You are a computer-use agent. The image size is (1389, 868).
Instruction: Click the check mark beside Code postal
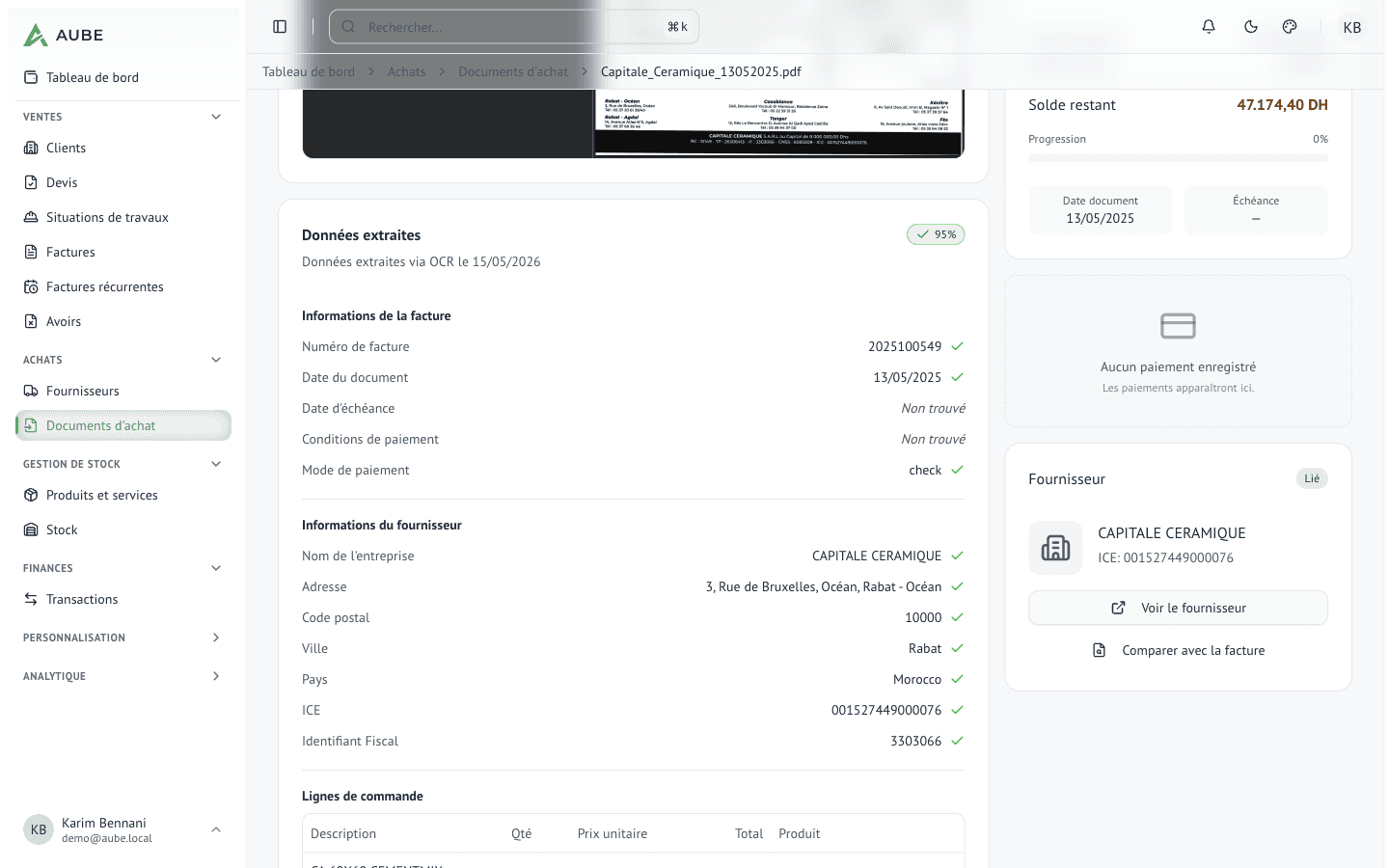(x=957, y=617)
